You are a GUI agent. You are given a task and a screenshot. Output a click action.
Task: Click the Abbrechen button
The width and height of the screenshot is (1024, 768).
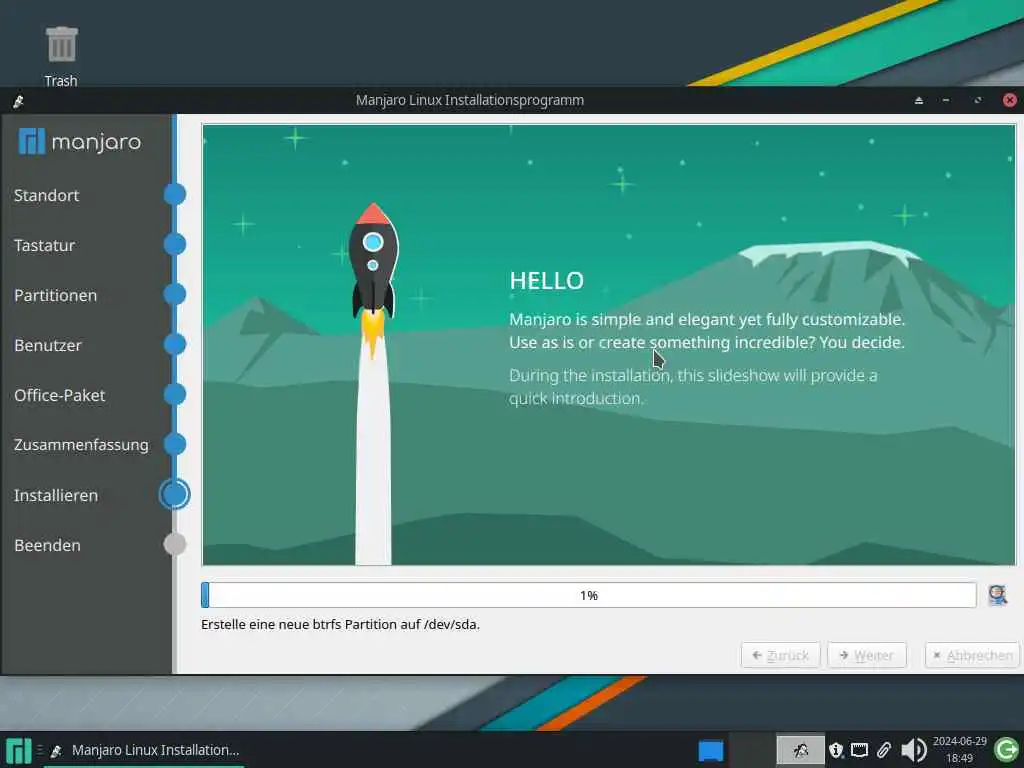(972, 655)
